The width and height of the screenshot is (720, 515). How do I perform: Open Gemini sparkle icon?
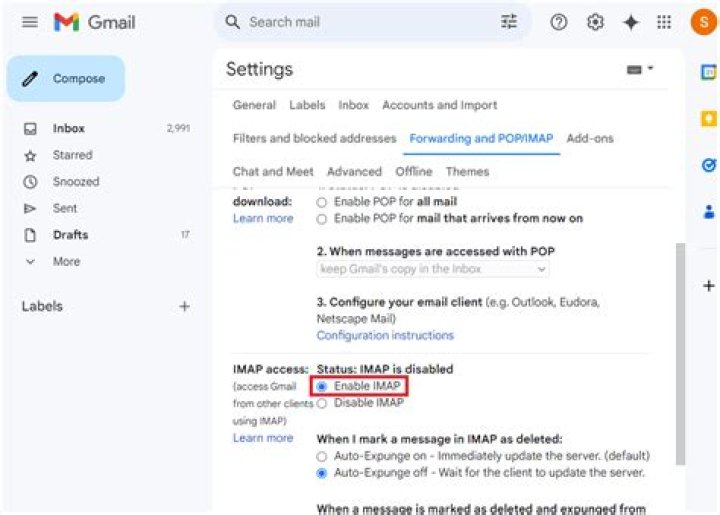click(630, 22)
